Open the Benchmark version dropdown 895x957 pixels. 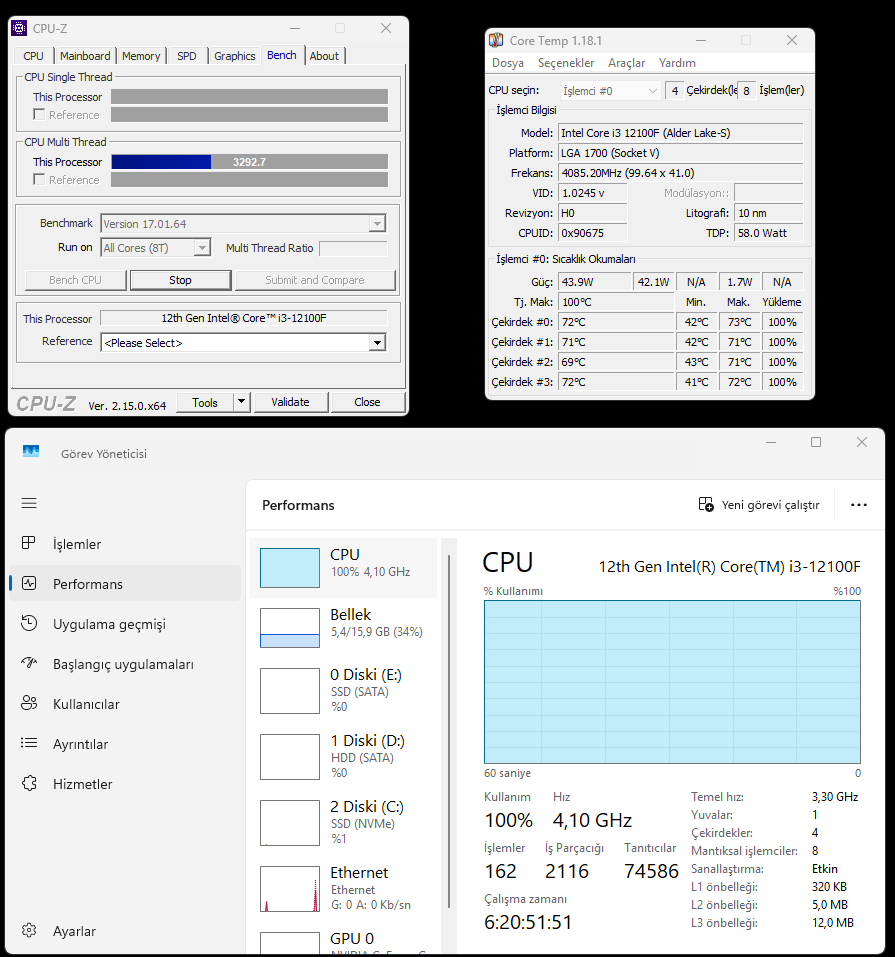pyautogui.click(x=243, y=223)
